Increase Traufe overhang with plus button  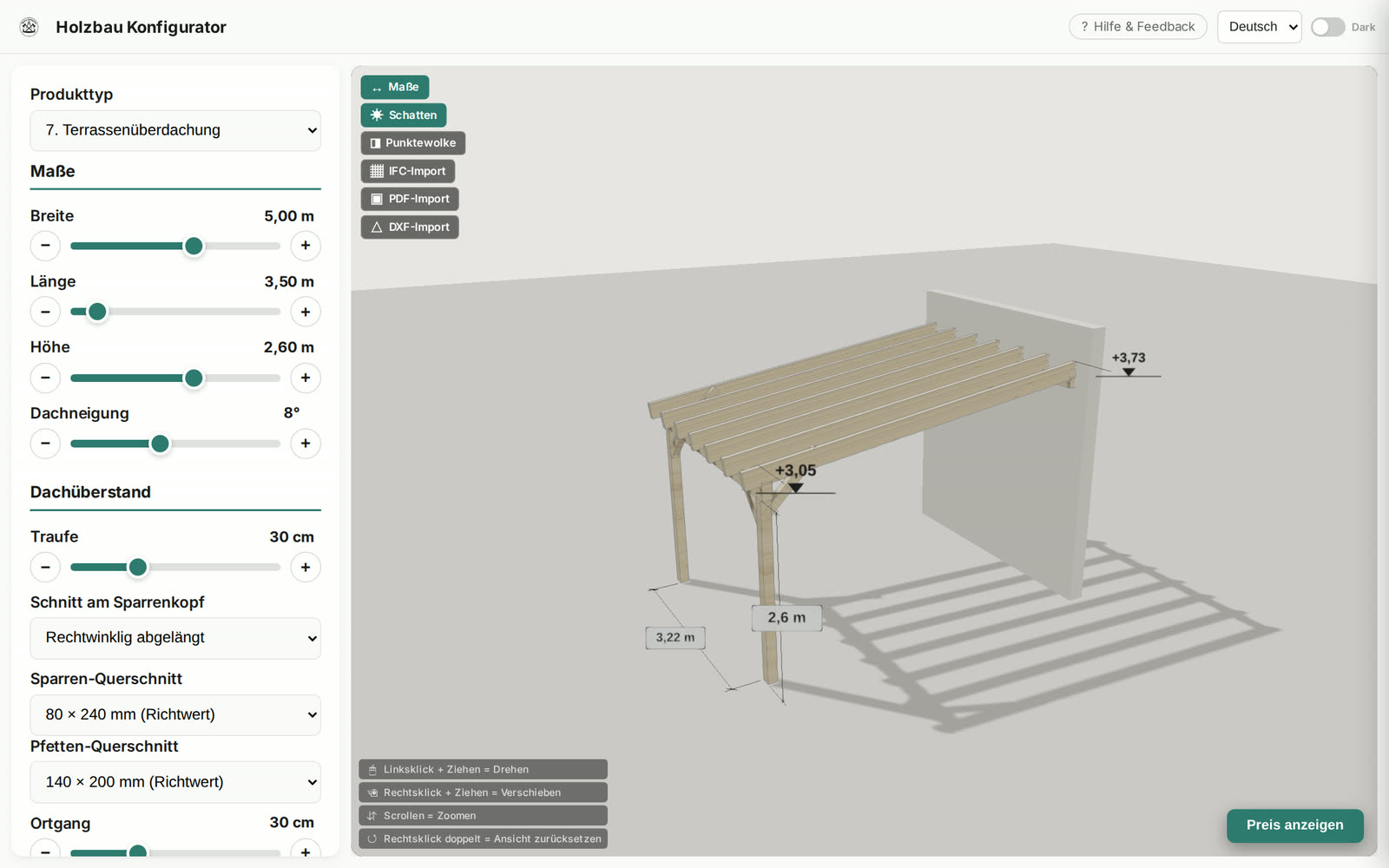click(306, 567)
